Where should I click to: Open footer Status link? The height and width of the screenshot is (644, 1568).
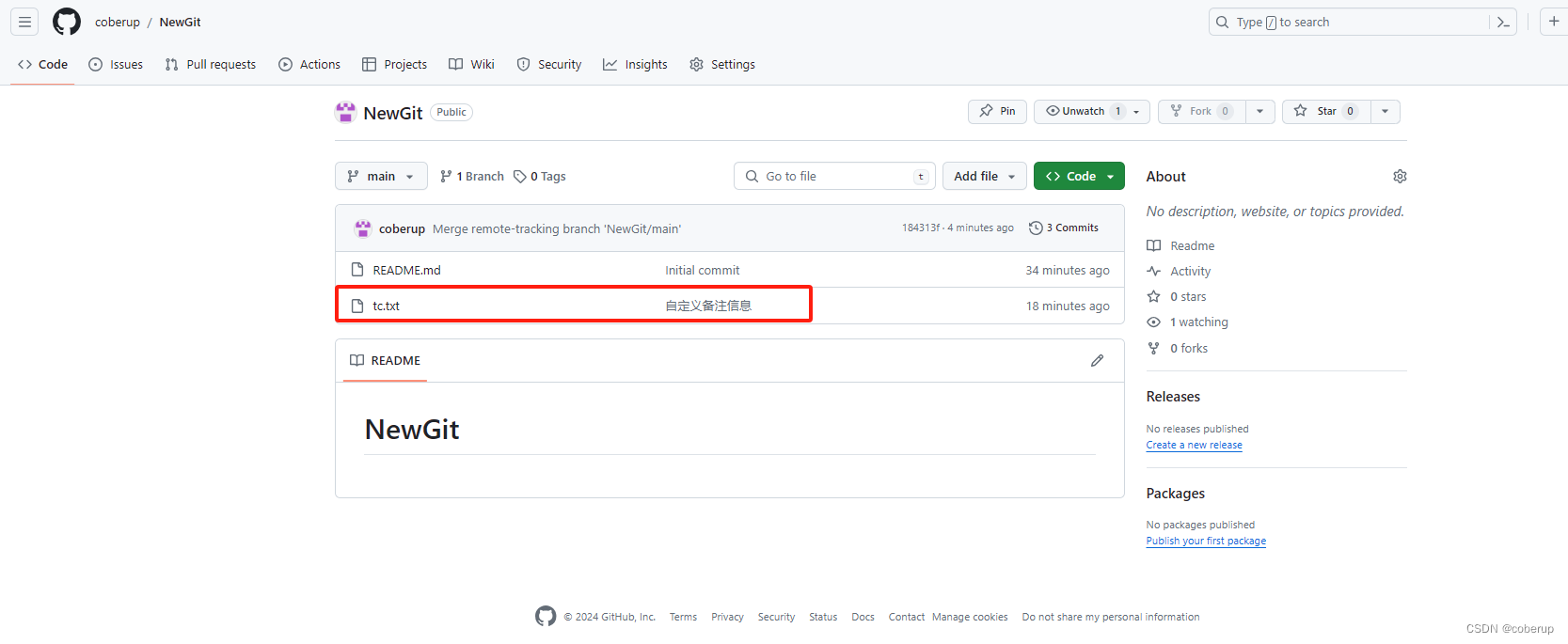[823, 617]
